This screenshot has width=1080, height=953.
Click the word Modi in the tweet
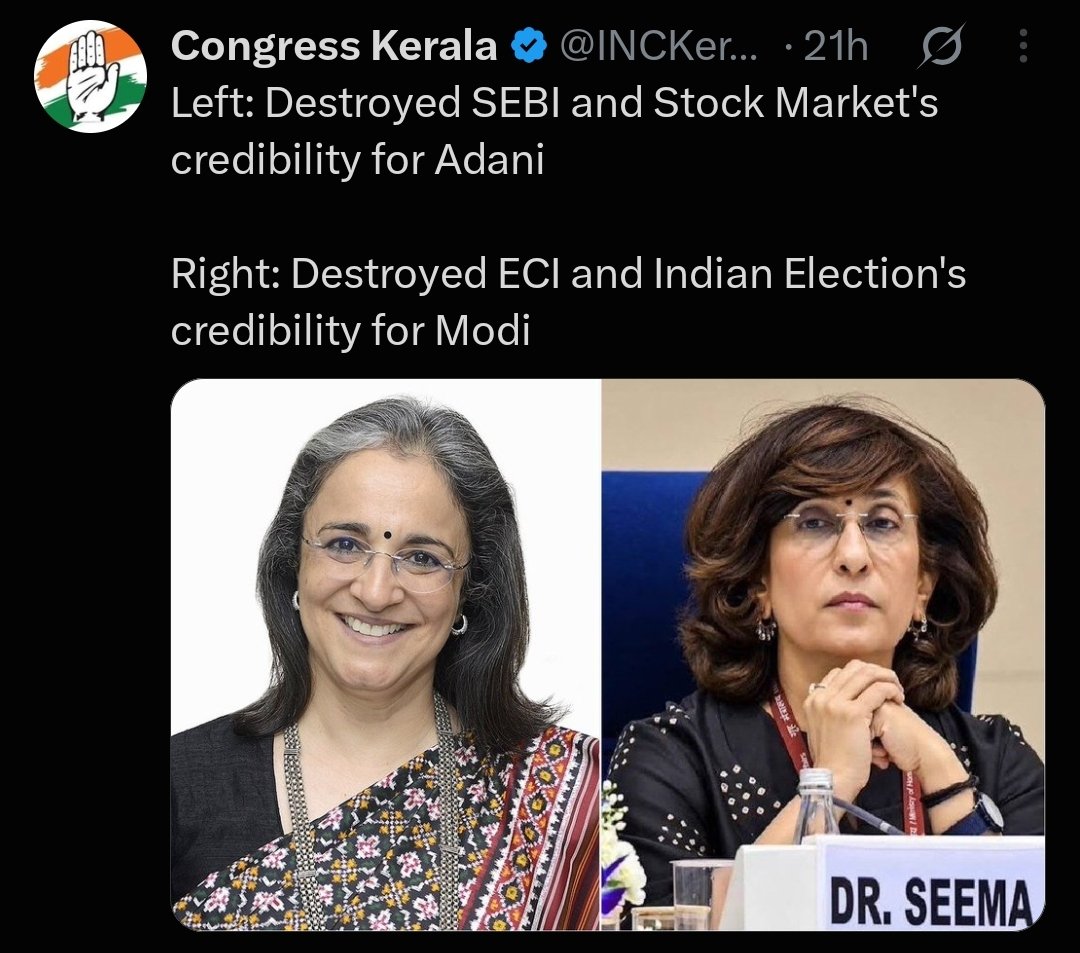click(483, 331)
